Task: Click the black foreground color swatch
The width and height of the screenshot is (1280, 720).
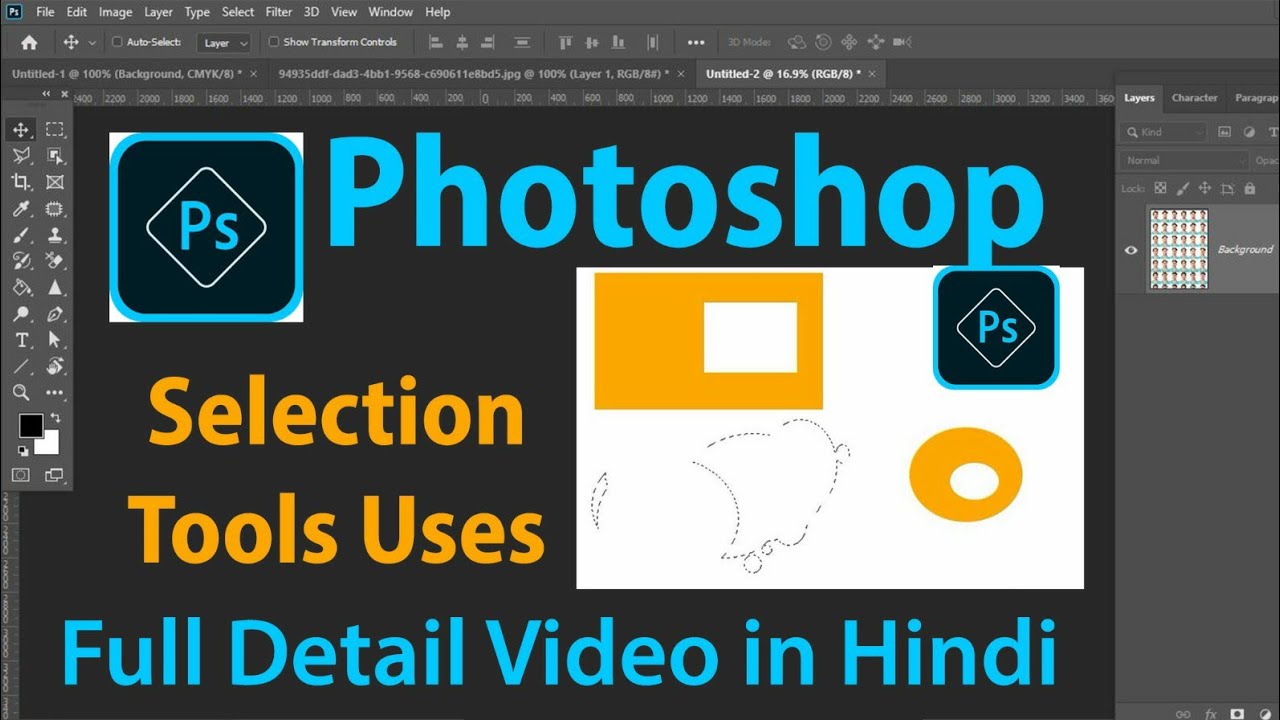Action: pos(31,426)
